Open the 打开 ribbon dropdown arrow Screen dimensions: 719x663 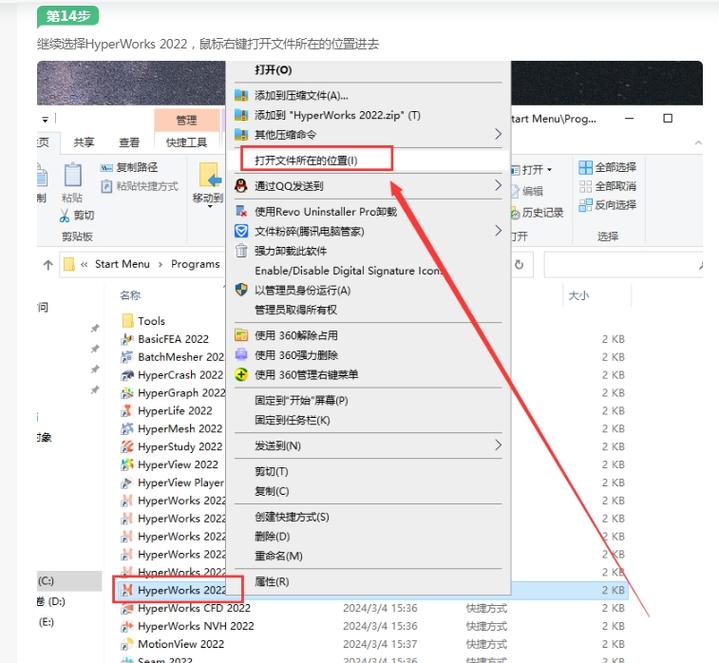[x=549, y=170]
